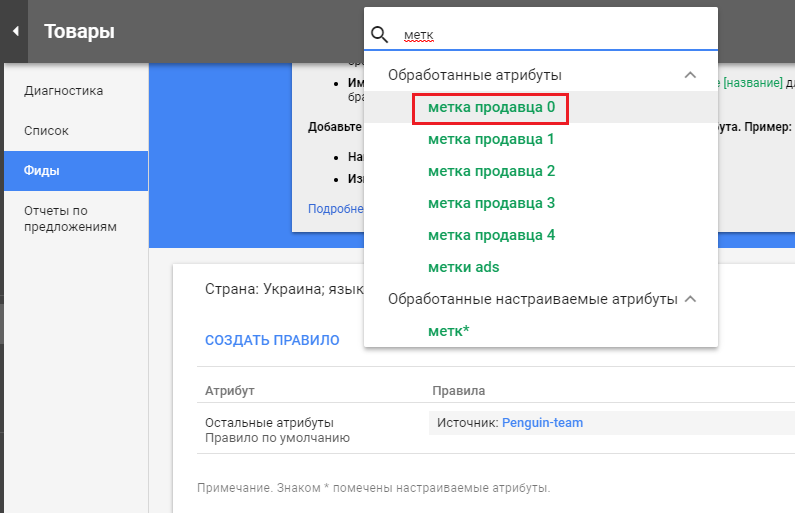The height and width of the screenshot is (513, 795).
Task: Open Список in the sidebar
Action: pos(46,131)
